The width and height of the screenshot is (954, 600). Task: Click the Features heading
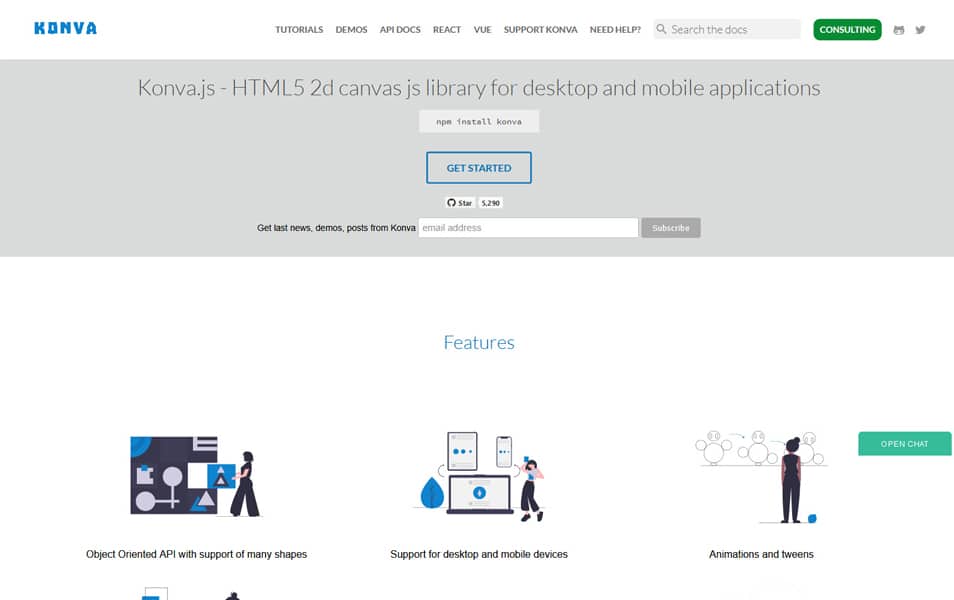(479, 343)
